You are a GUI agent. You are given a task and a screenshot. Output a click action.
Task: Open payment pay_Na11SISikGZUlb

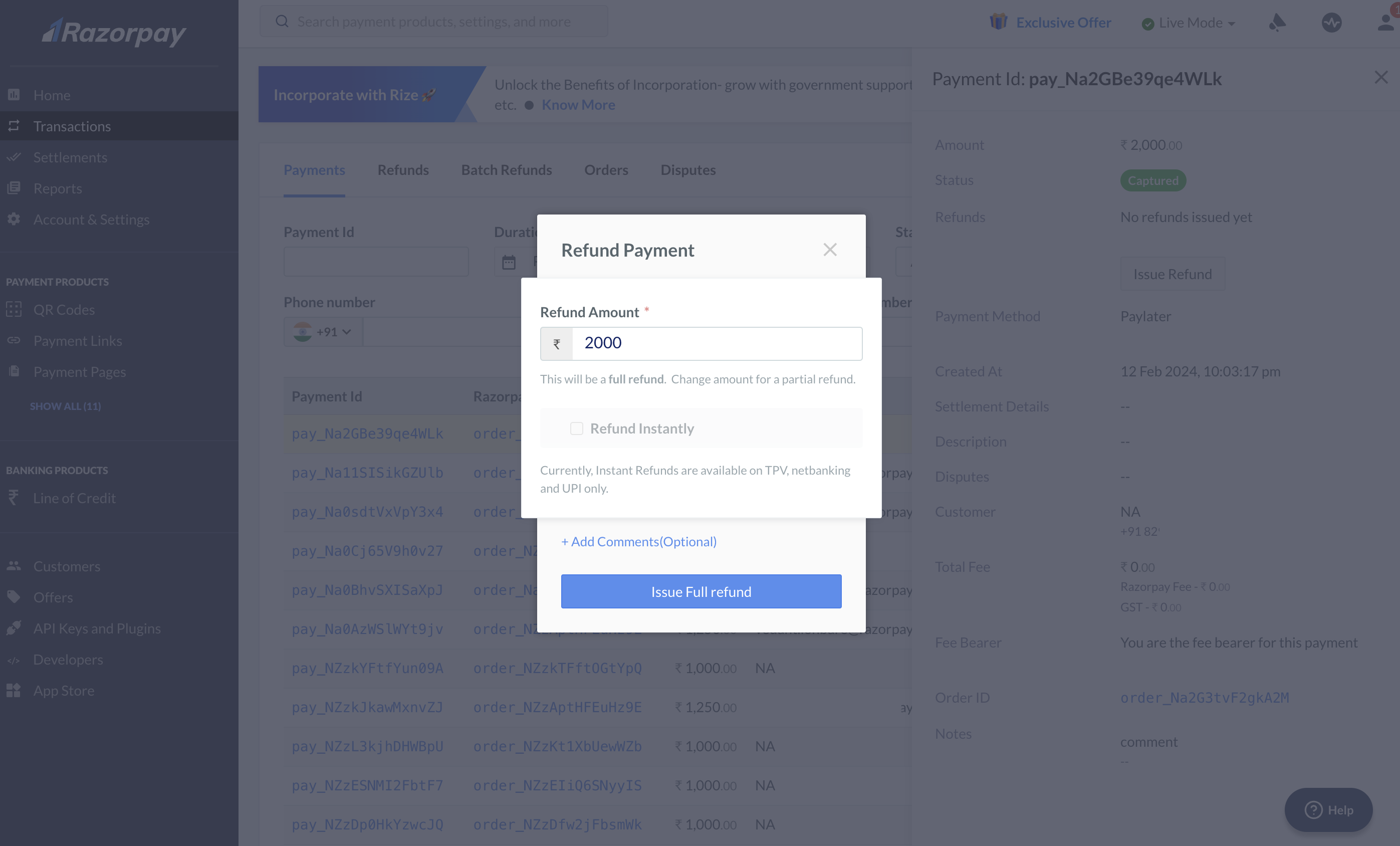[x=368, y=473]
